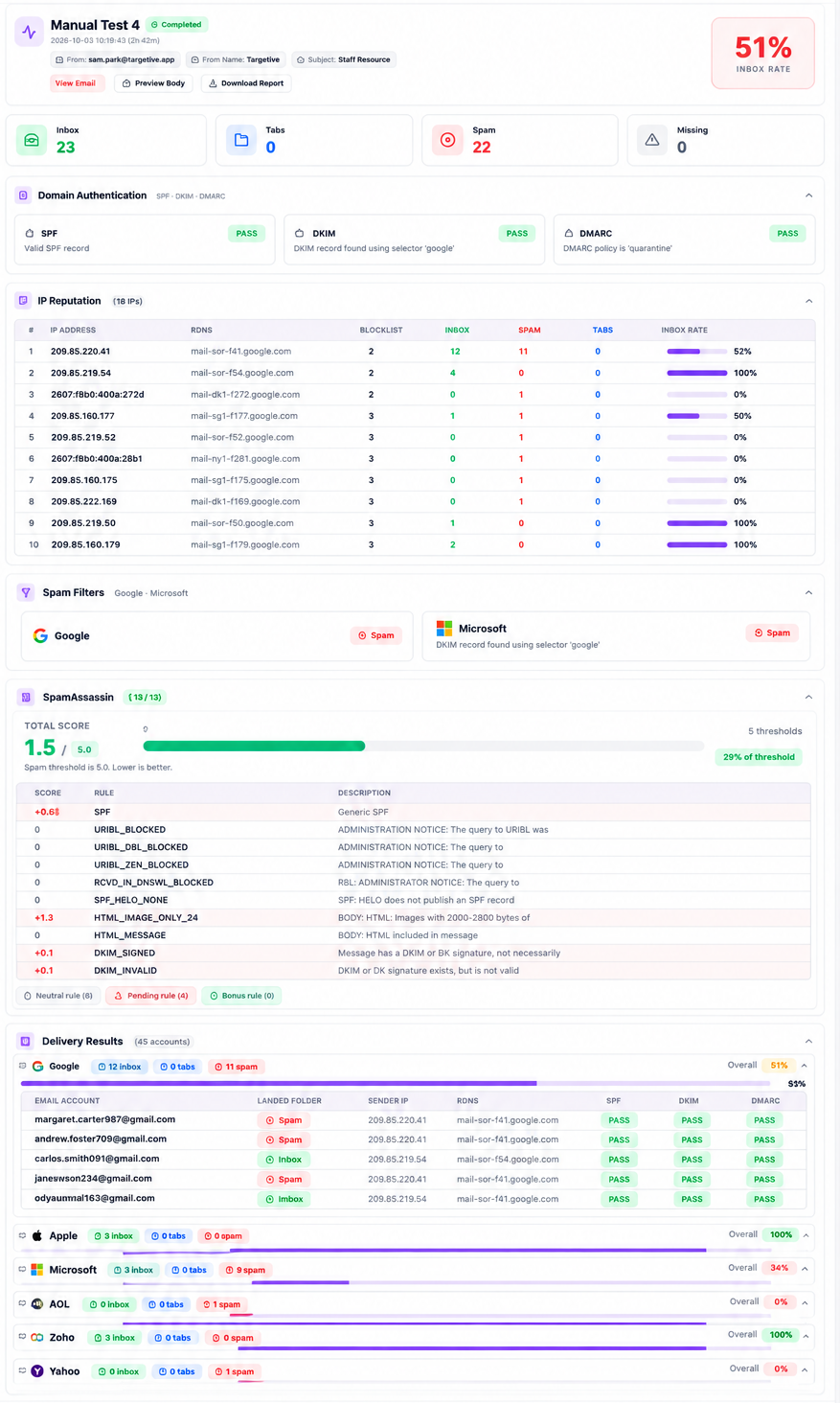Screen dimensions: 840x1403
Task: Click the IP Reputation section icon
Action: (23, 301)
